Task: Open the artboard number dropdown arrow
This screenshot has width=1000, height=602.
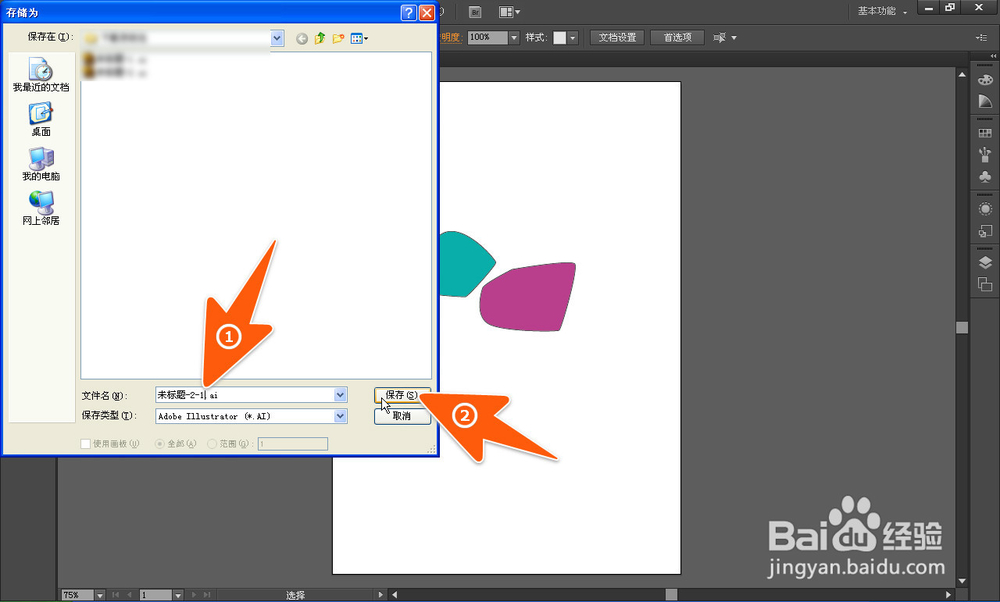Action: click(178, 595)
